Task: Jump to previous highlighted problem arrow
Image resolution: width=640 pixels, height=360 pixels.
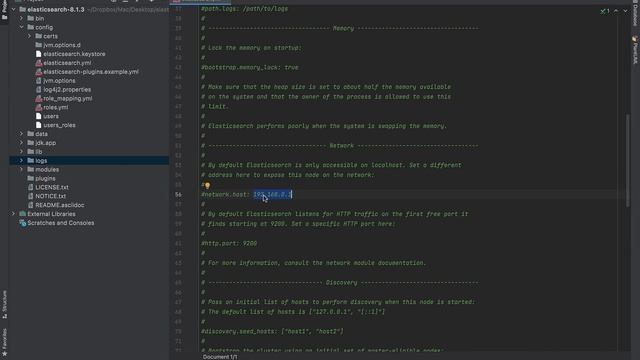Action: [x=616, y=11]
